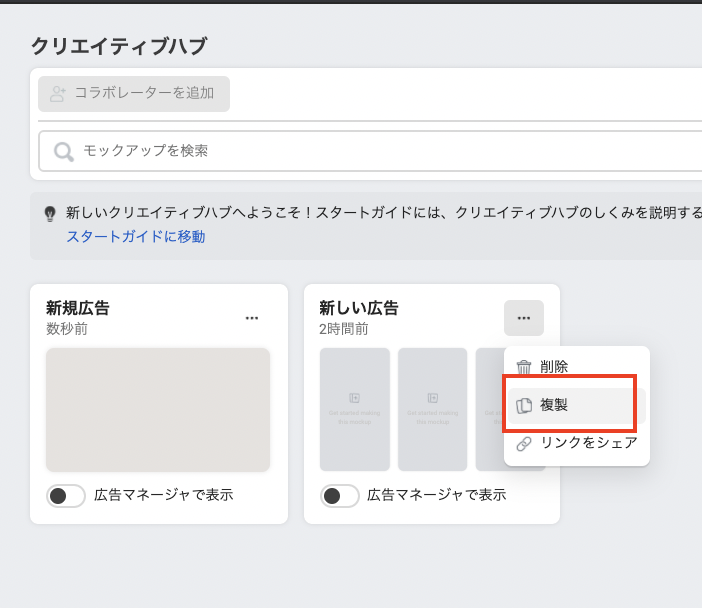Click the 新規広告 card title
The height and width of the screenshot is (608, 702).
click(x=78, y=308)
